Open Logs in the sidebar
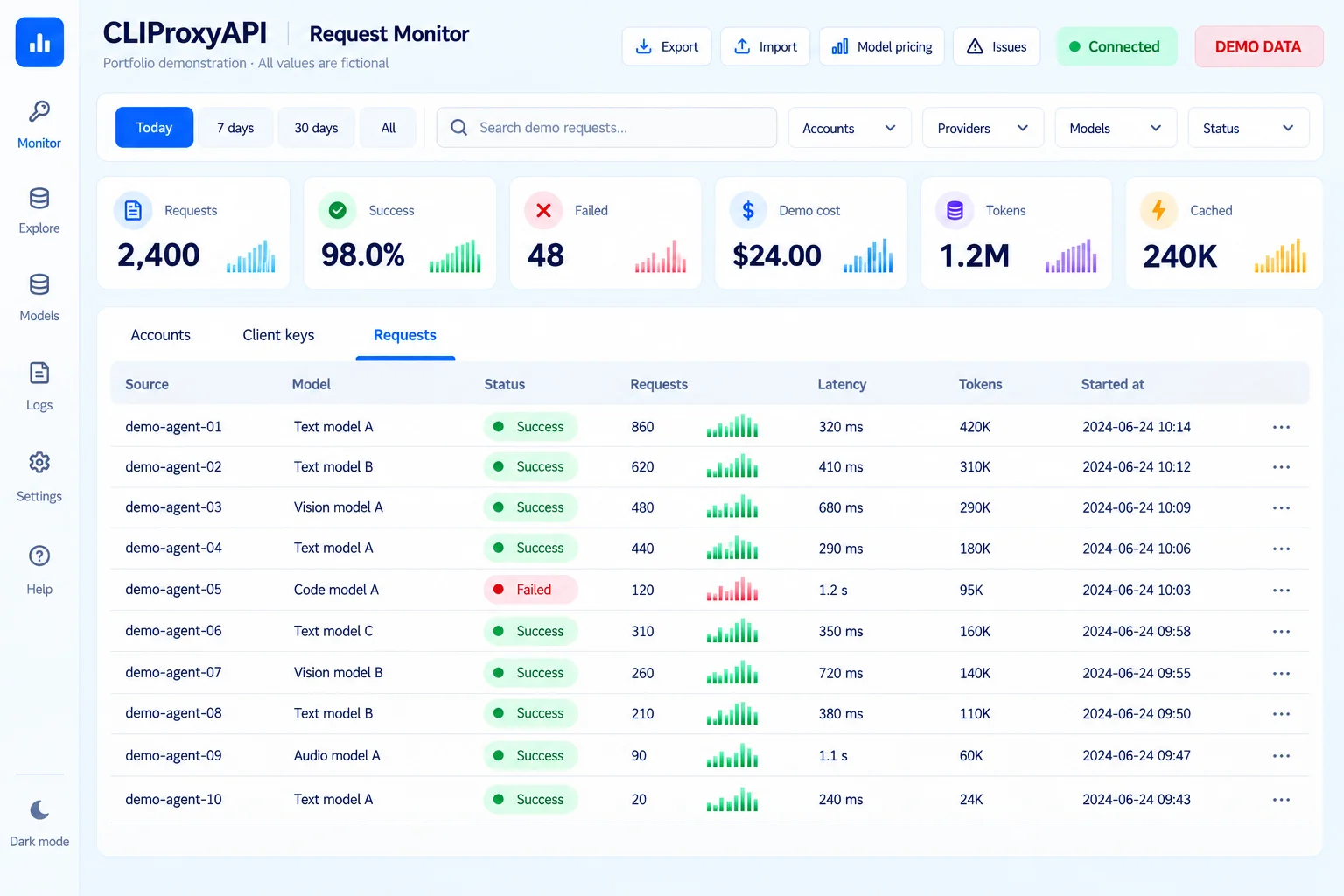This screenshot has height=896, width=1344. (x=39, y=386)
